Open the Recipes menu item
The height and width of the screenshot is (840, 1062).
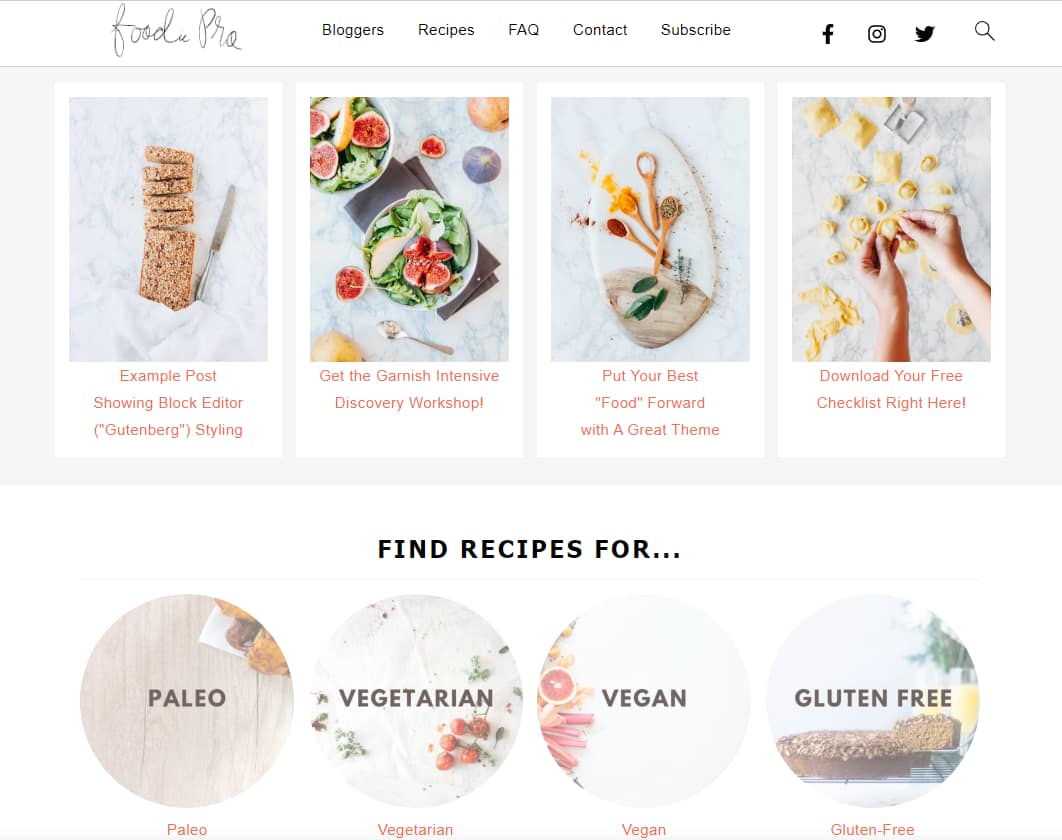click(x=446, y=30)
